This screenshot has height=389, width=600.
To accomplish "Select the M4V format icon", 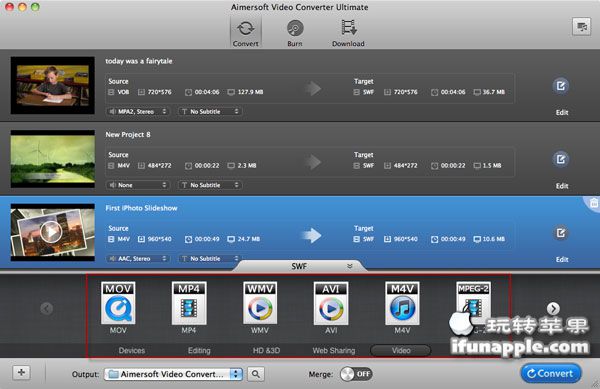I will (402, 303).
